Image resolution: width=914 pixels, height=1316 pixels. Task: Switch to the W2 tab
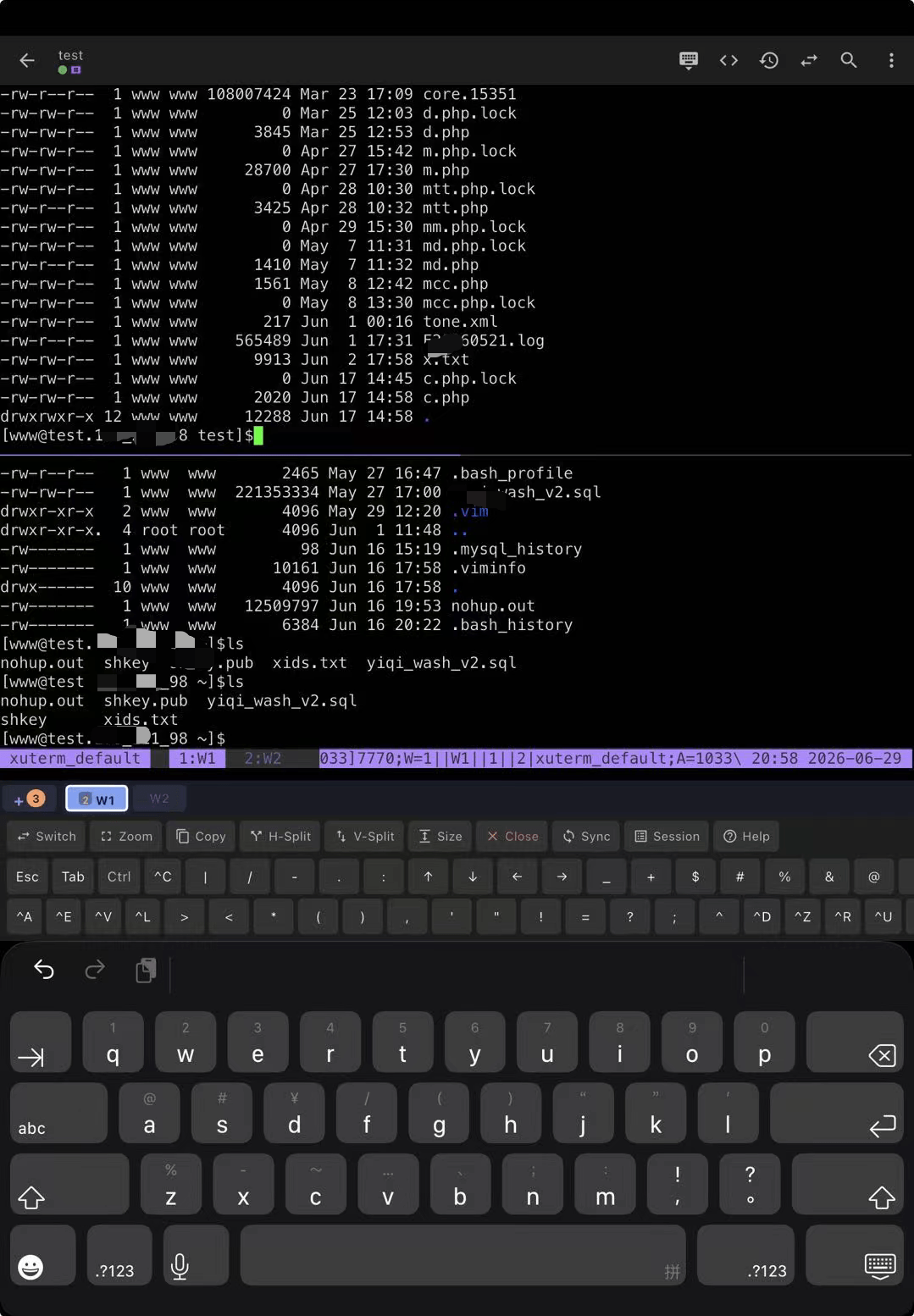(159, 799)
